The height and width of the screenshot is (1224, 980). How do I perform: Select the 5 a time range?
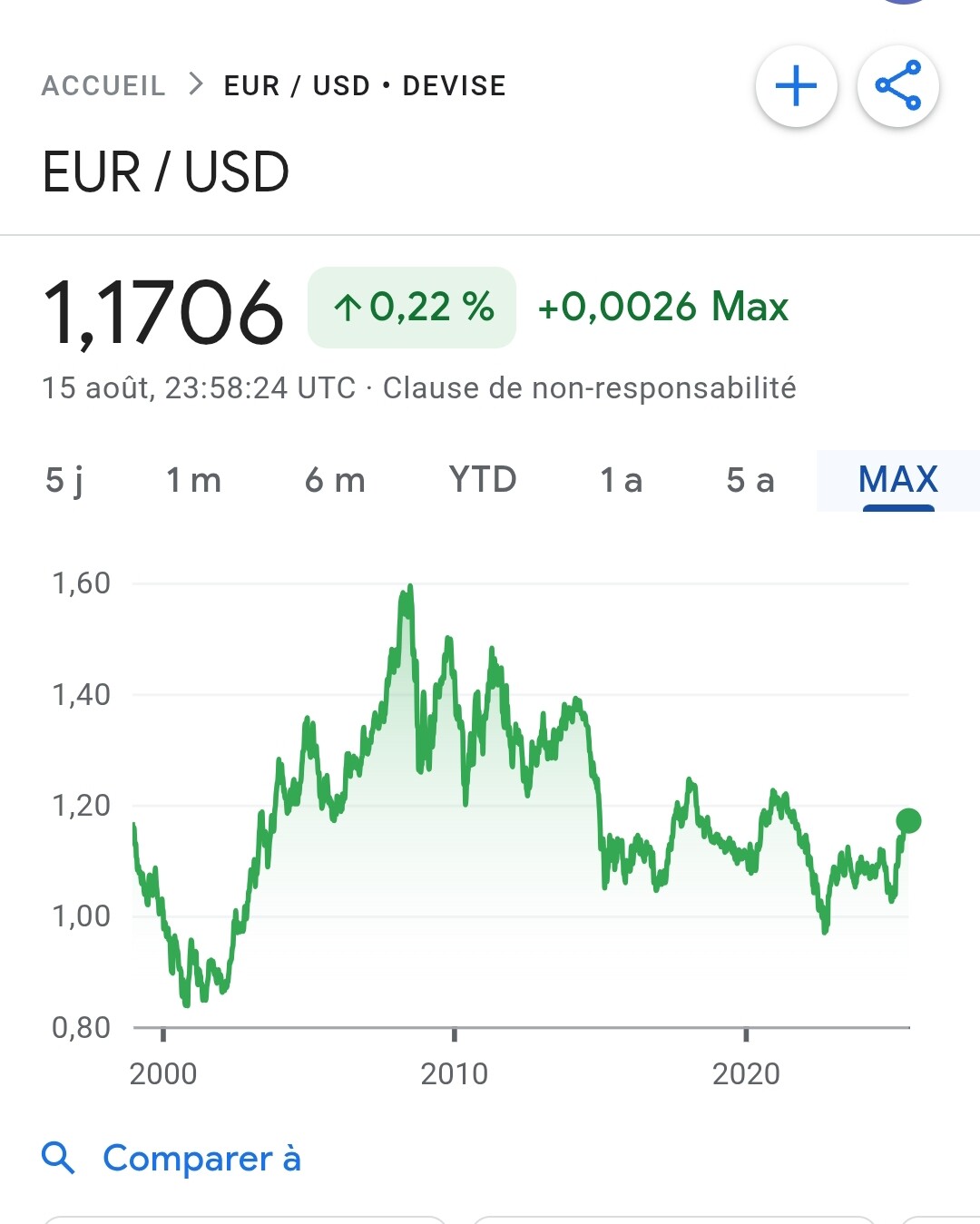[x=750, y=480]
